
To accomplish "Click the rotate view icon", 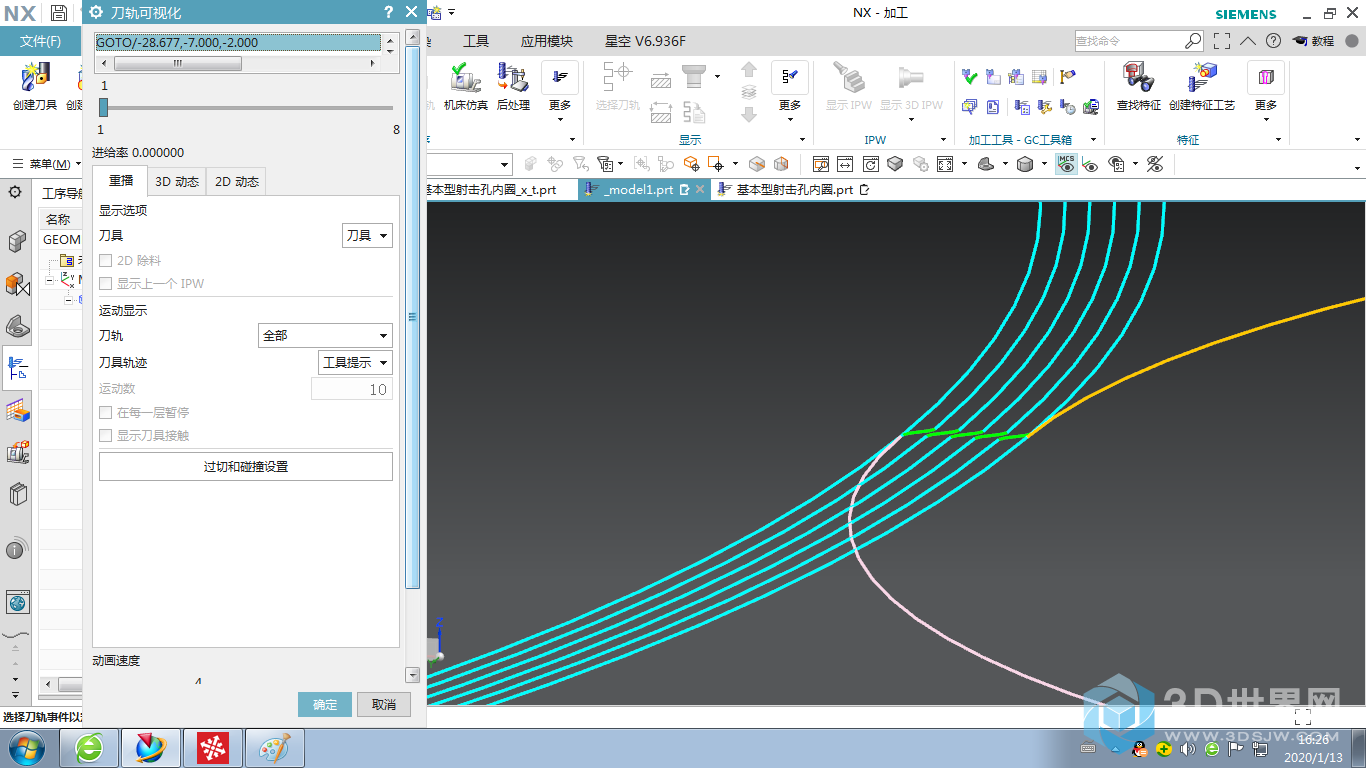I will coord(871,164).
